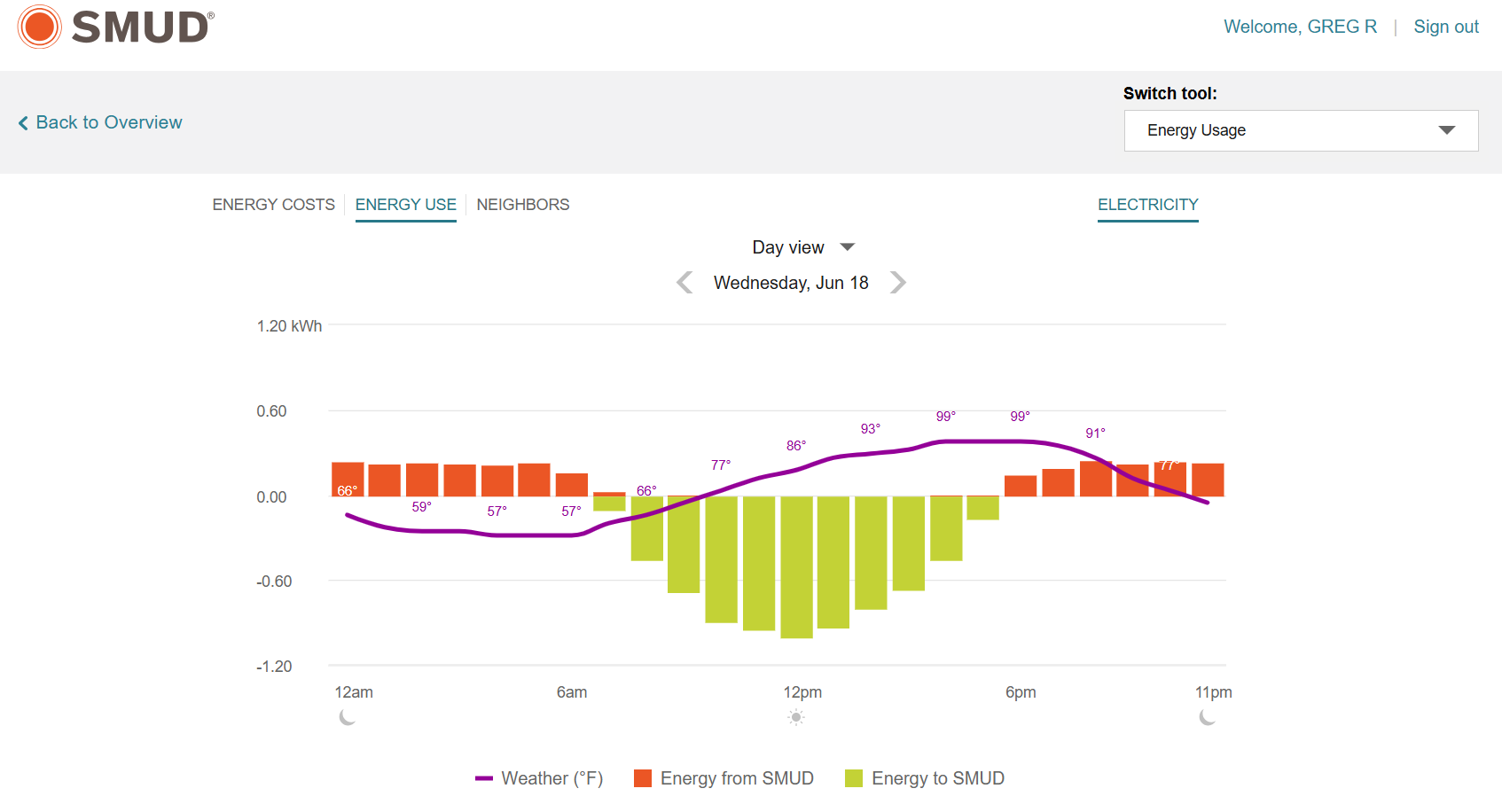1502x812 pixels.
Task: Click the moon icon under 11pm
Action: tap(1208, 717)
